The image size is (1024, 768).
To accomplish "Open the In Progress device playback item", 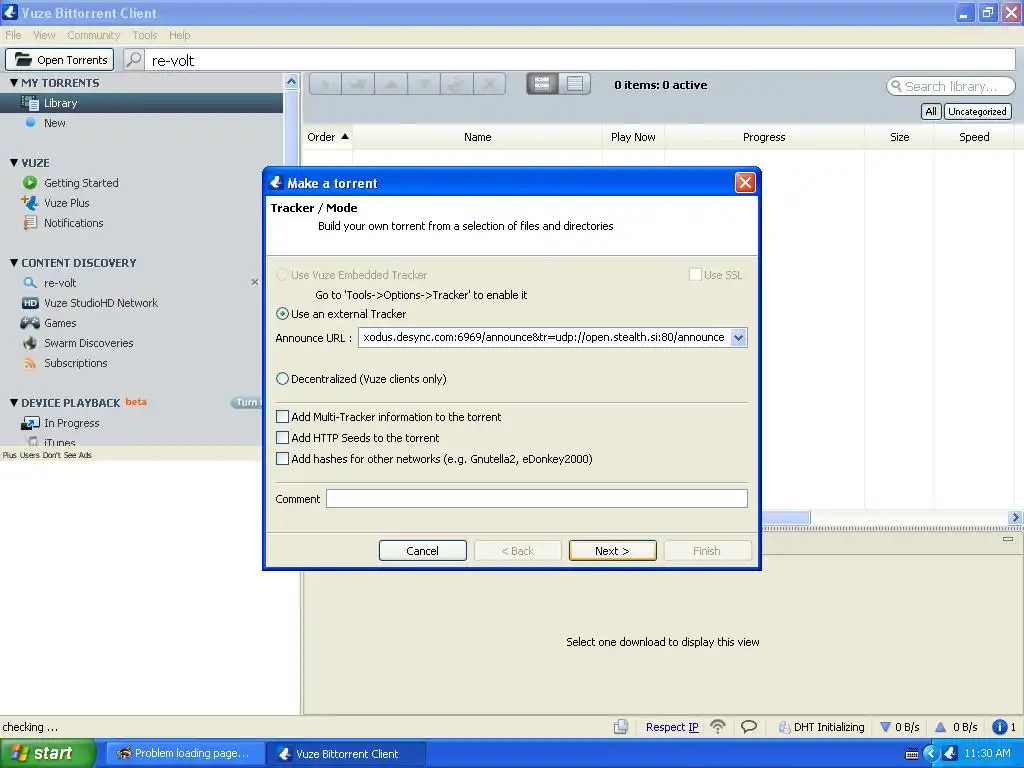I will (x=71, y=423).
